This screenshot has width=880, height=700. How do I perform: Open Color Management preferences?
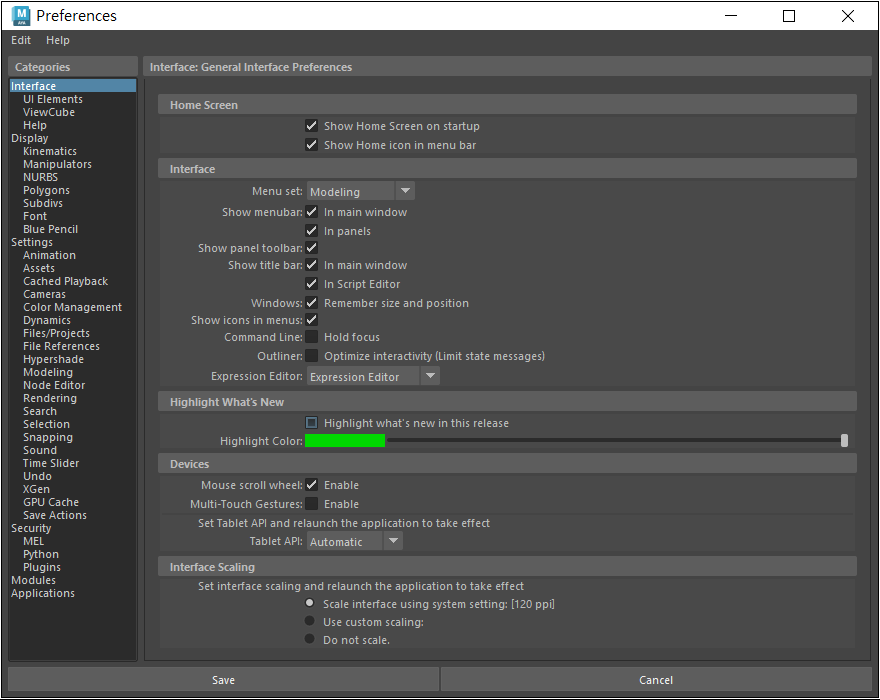[72, 307]
